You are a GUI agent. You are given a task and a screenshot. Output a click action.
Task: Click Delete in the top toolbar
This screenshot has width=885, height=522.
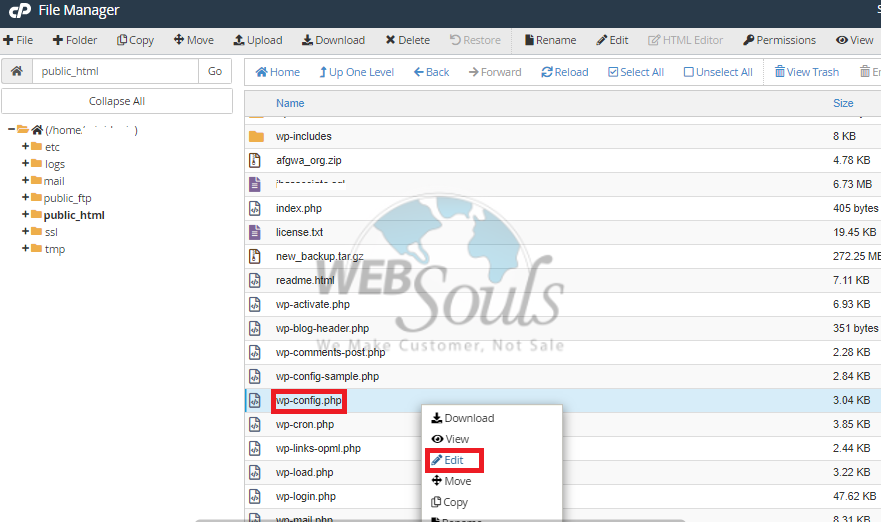point(408,40)
